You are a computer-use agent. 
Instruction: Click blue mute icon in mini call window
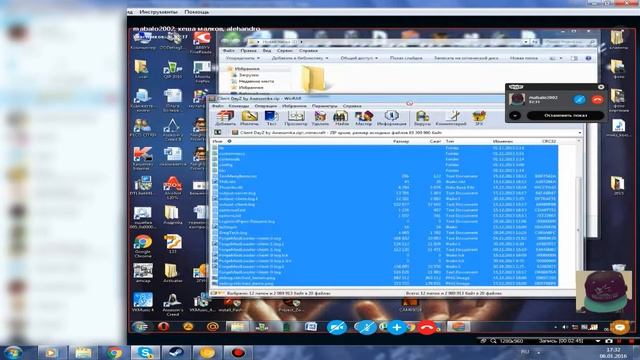(579, 99)
